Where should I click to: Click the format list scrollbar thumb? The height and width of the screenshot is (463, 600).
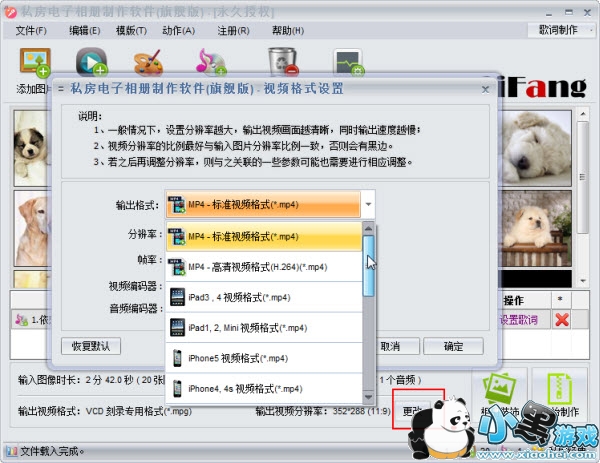pyautogui.click(x=368, y=266)
